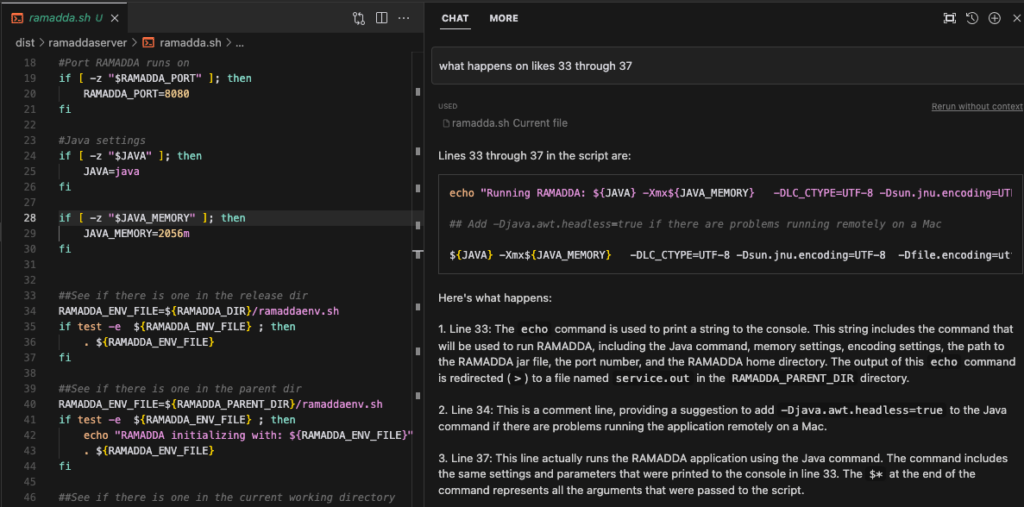Image resolution: width=1024 pixels, height=507 pixels.
Task: Switch to the MORE tab
Action: point(504,18)
